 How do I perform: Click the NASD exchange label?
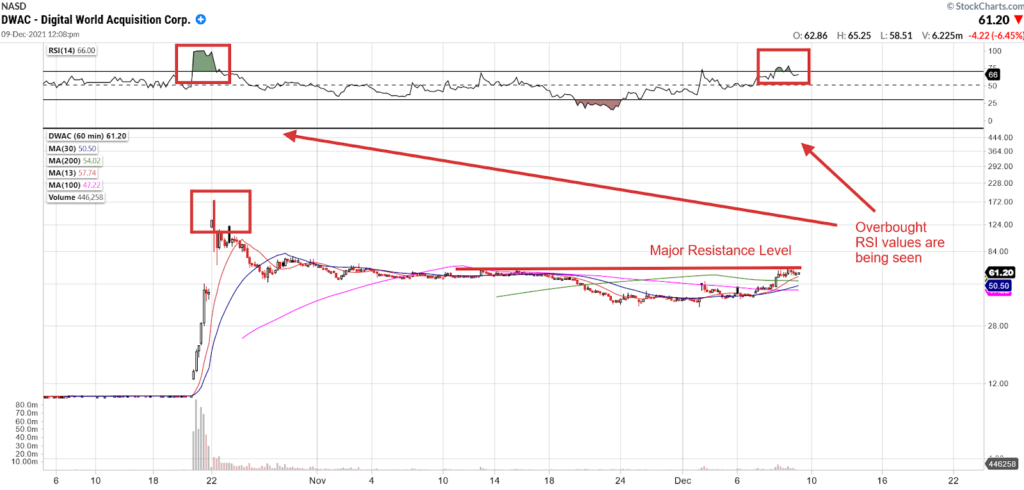[12, 7]
